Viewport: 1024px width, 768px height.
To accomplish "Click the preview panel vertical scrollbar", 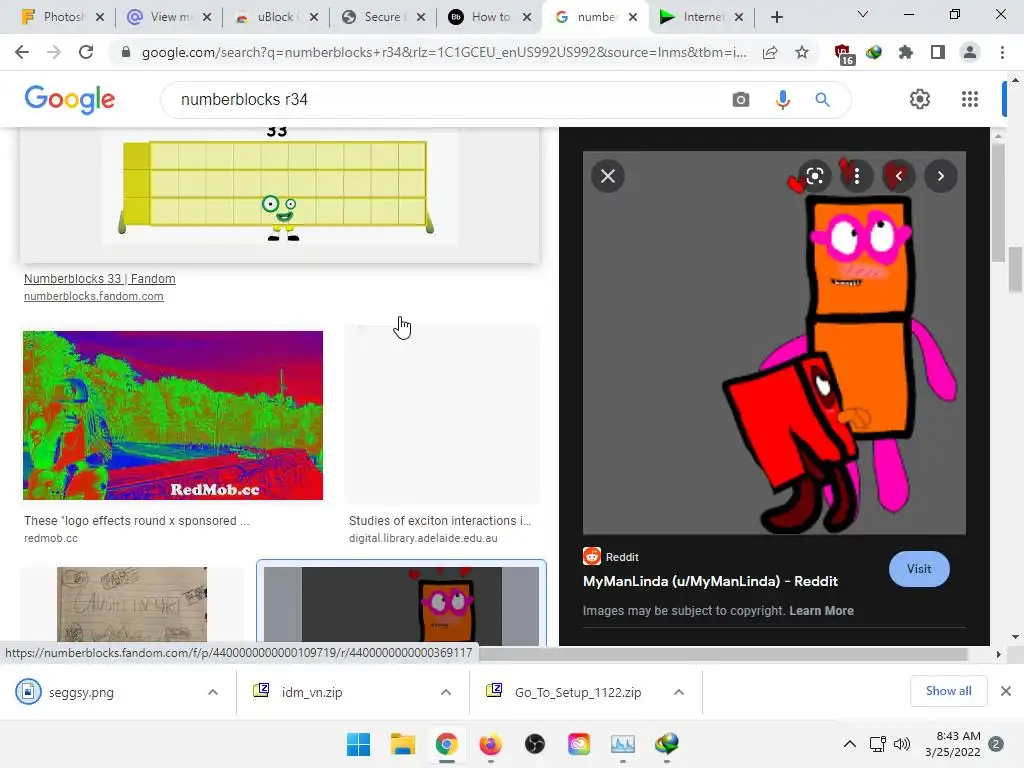I will pos(997,202).
